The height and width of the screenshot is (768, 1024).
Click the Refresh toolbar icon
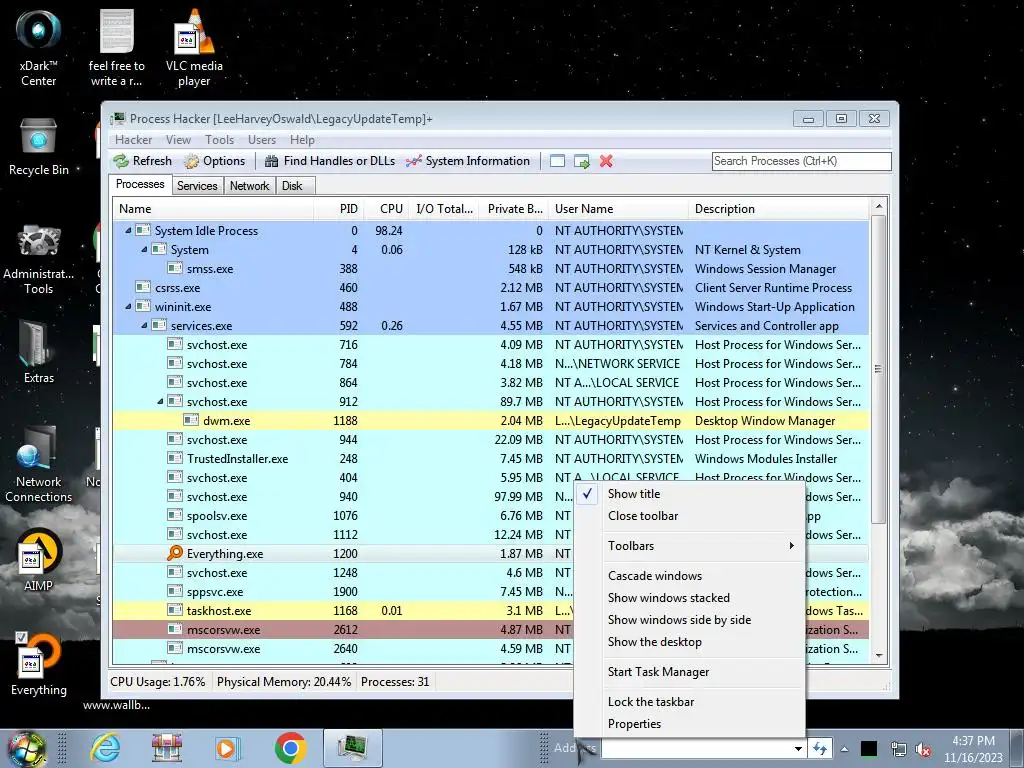pos(121,161)
